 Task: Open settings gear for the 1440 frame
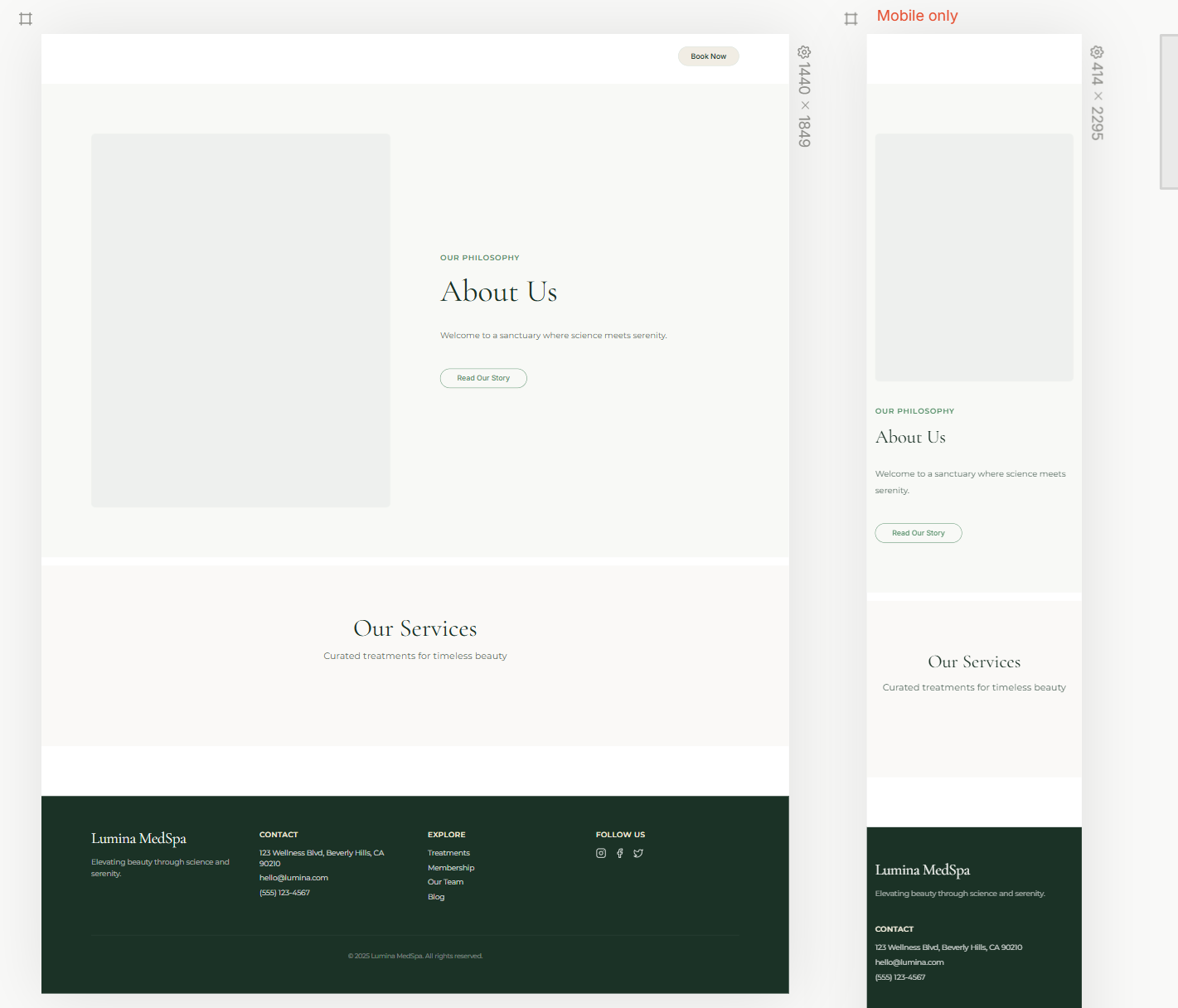tap(804, 52)
